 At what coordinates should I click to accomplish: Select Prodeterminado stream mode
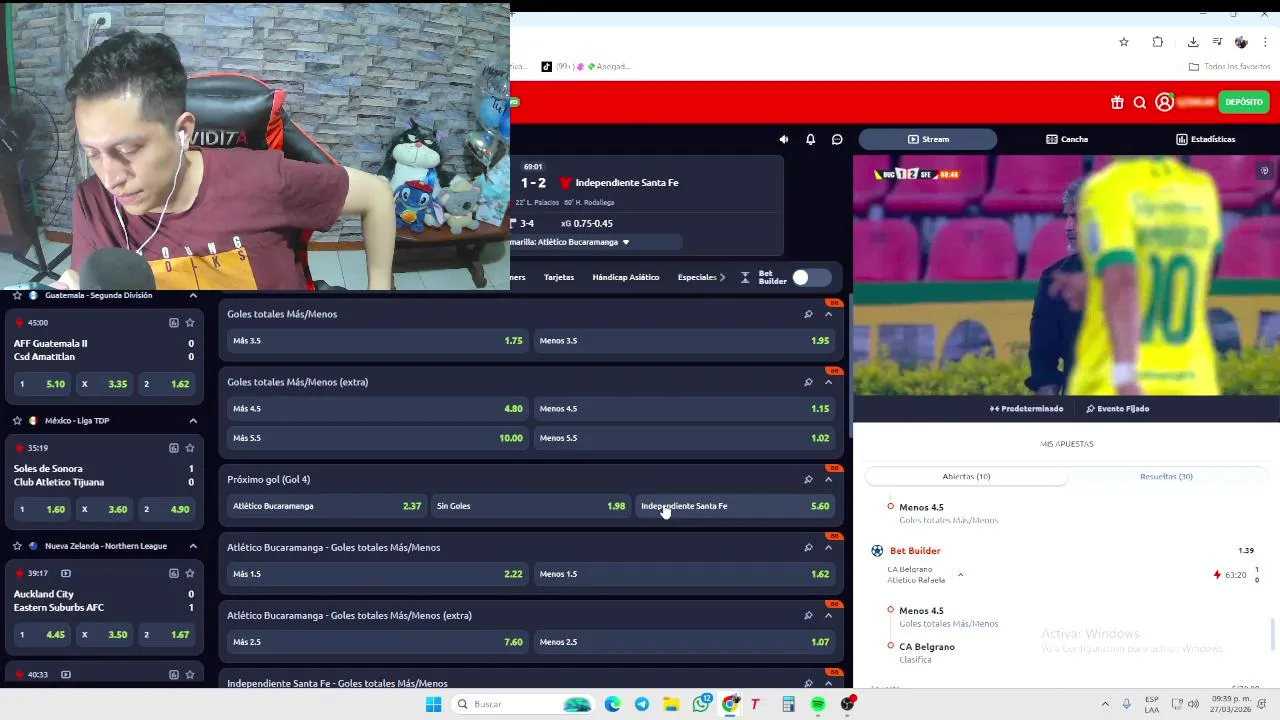tap(1027, 408)
